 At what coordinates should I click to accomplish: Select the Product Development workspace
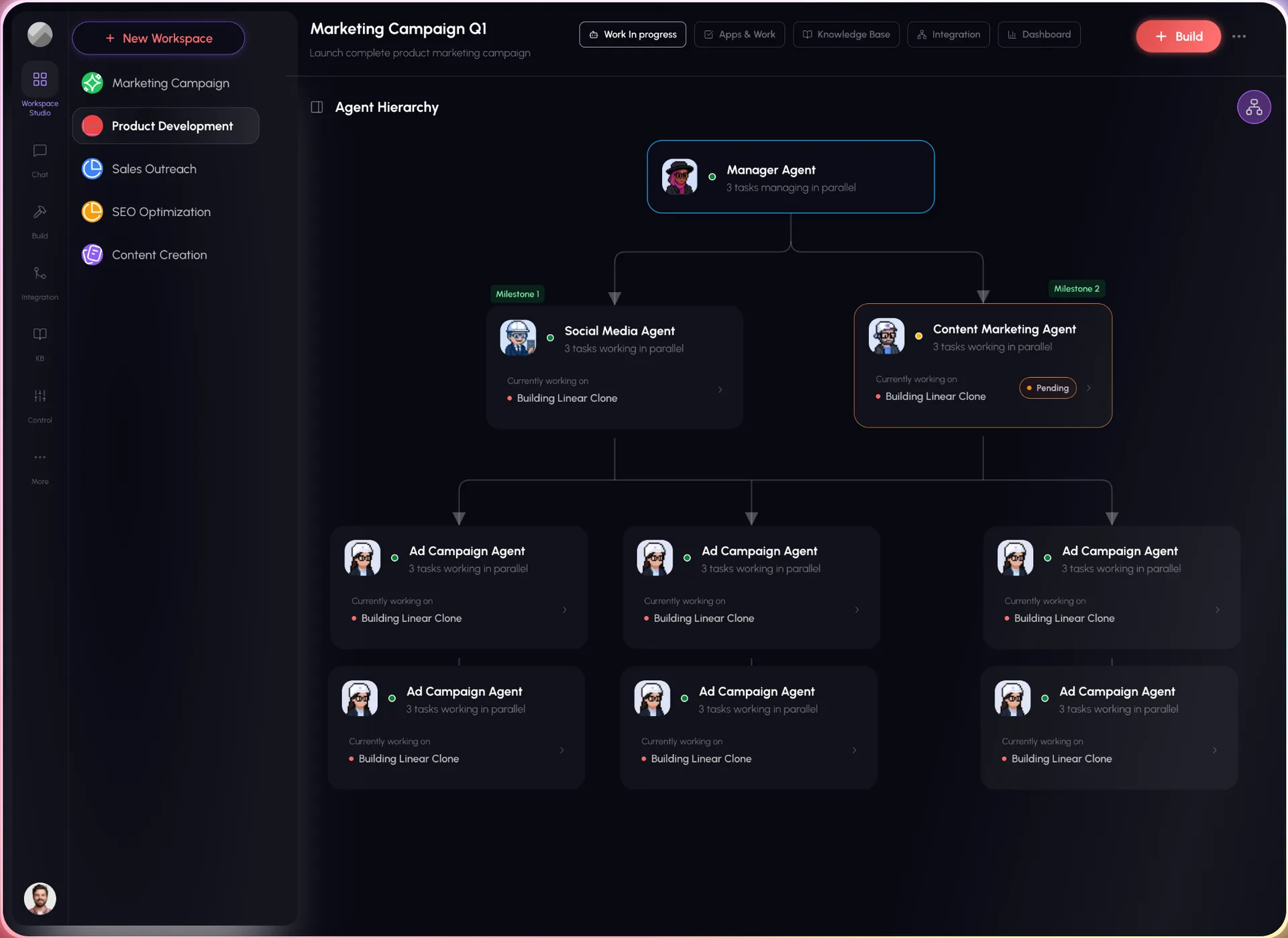(x=165, y=125)
